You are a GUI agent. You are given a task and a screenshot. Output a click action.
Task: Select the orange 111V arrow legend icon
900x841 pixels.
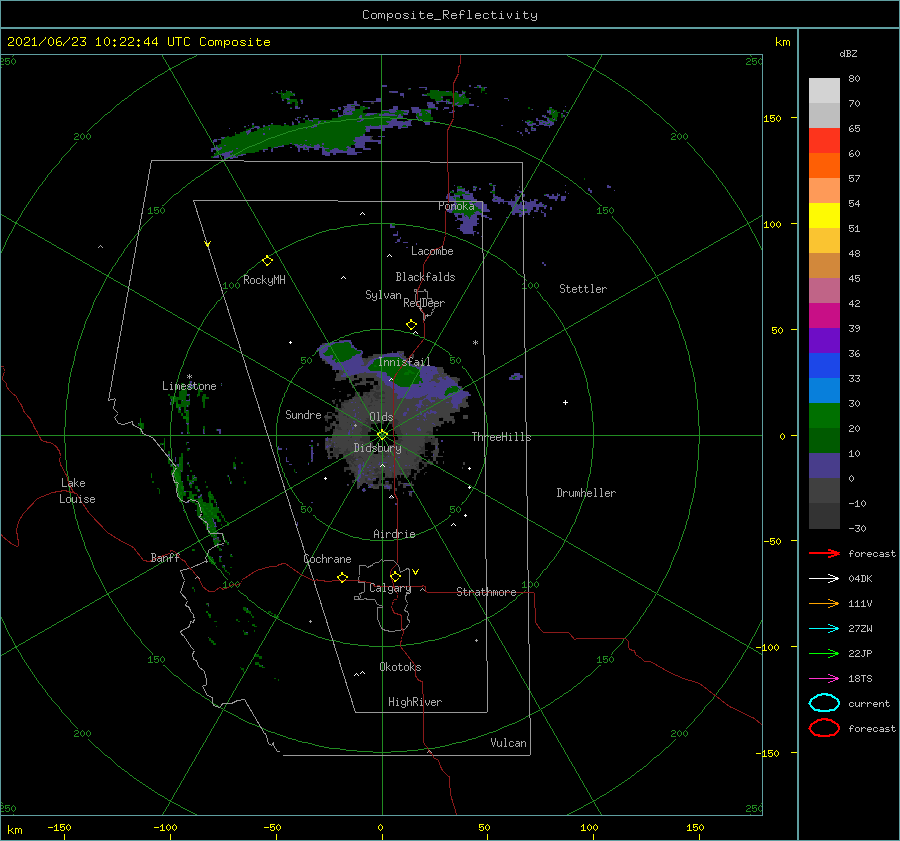click(824, 603)
